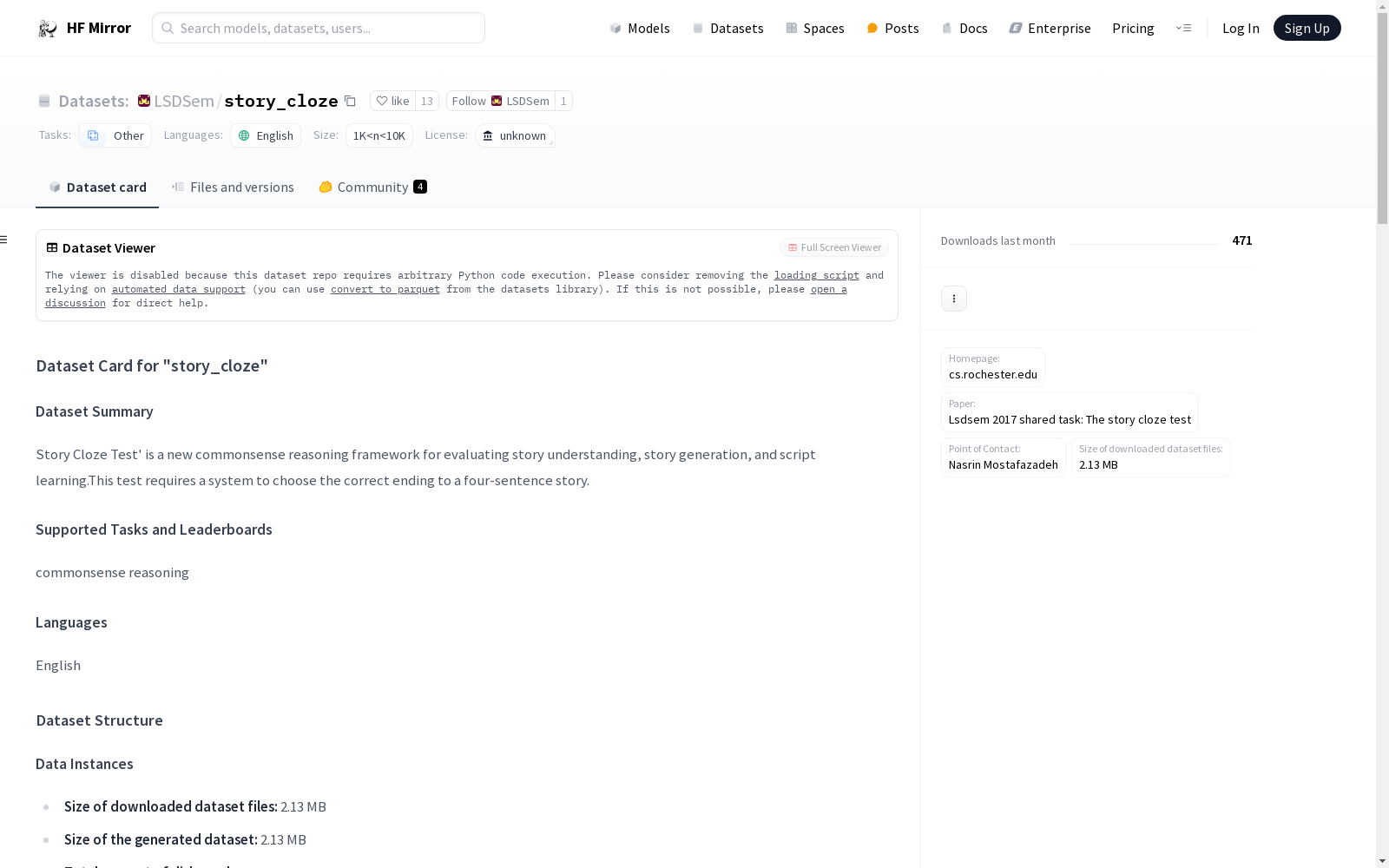Viewport: 1389px width, 868px height.
Task: Click the Dataset Viewer table icon
Action: [x=52, y=247]
